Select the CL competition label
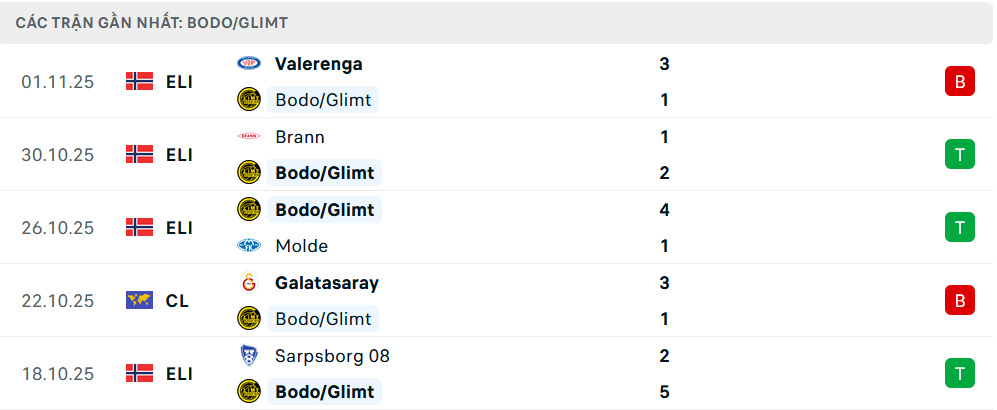 coord(177,300)
